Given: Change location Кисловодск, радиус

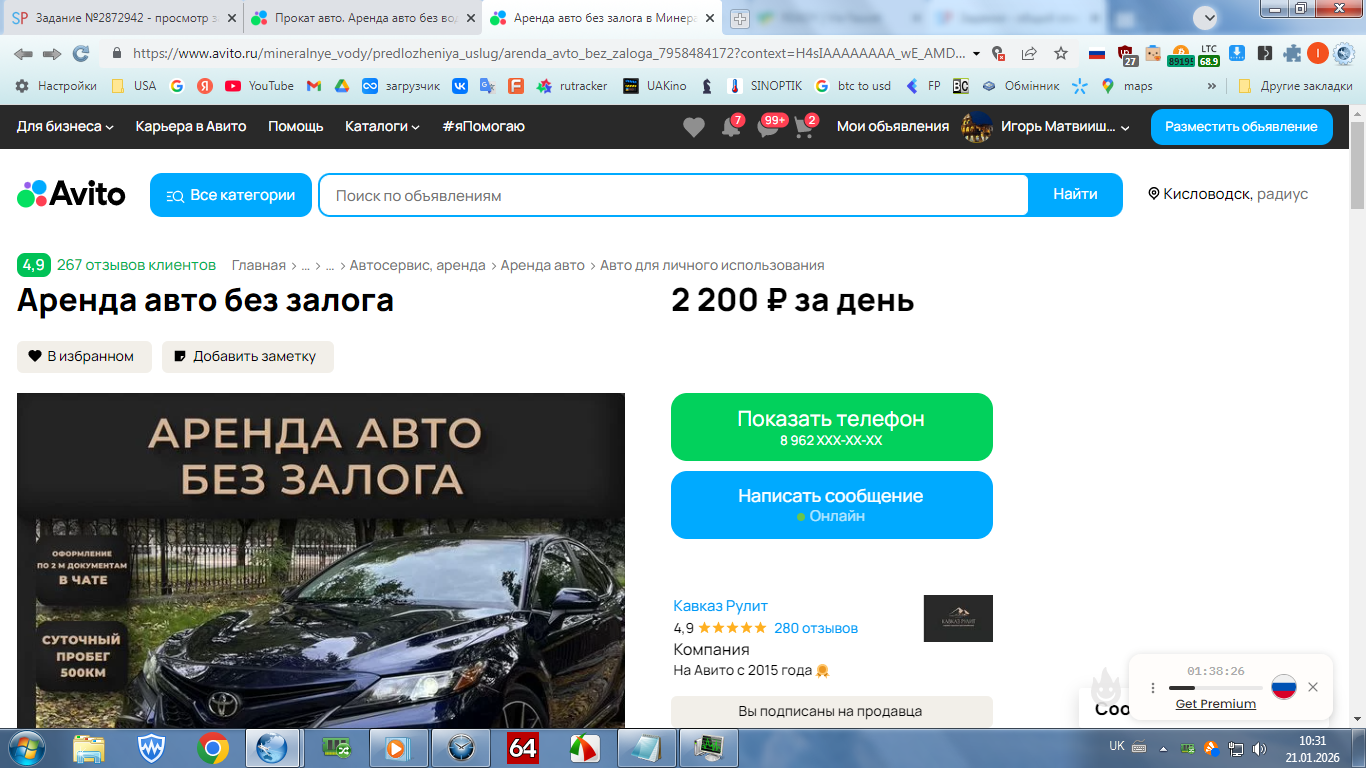Looking at the screenshot, I should (x=1228, y=194).
